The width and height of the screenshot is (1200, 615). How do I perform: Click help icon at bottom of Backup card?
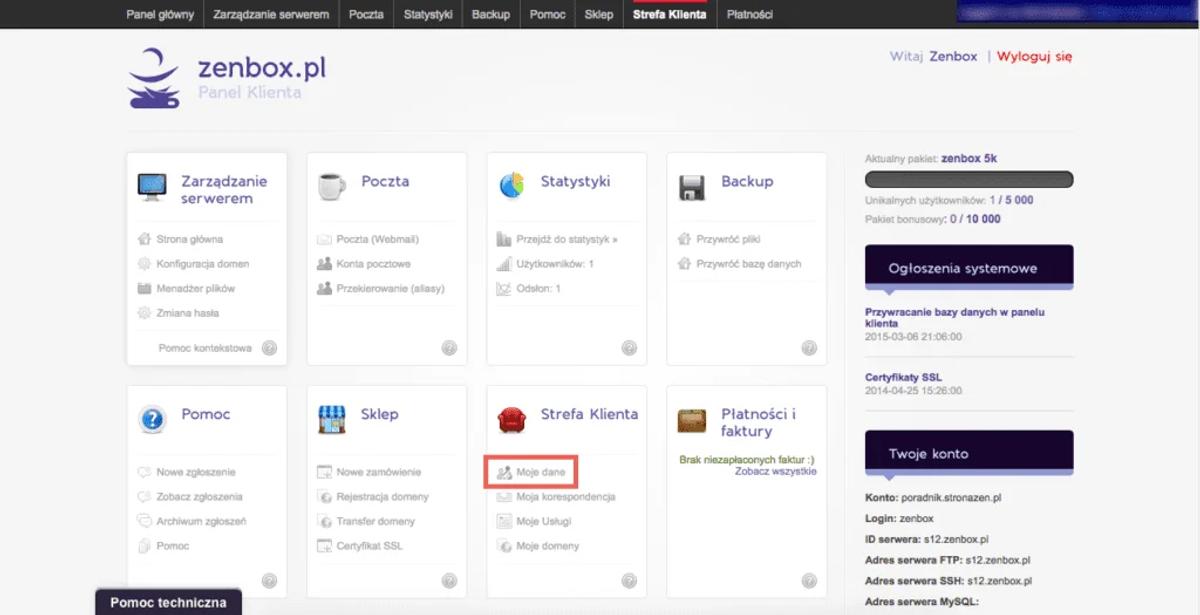click(x=809, y=348)
